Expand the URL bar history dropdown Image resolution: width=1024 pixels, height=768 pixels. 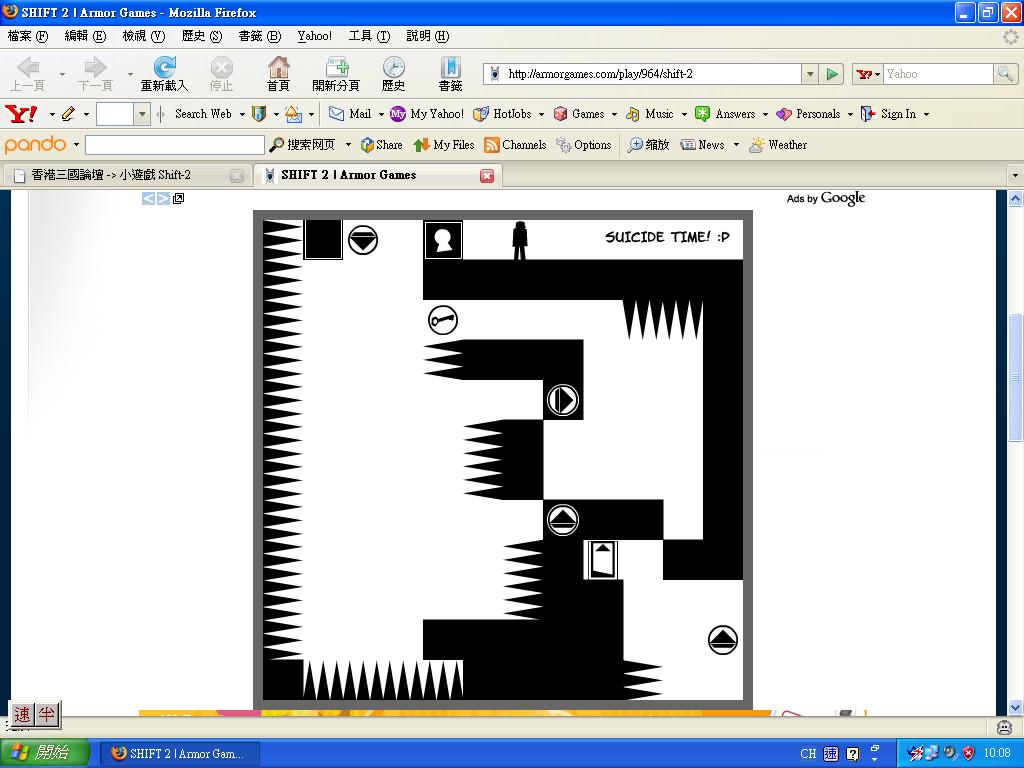pos(810,74)
